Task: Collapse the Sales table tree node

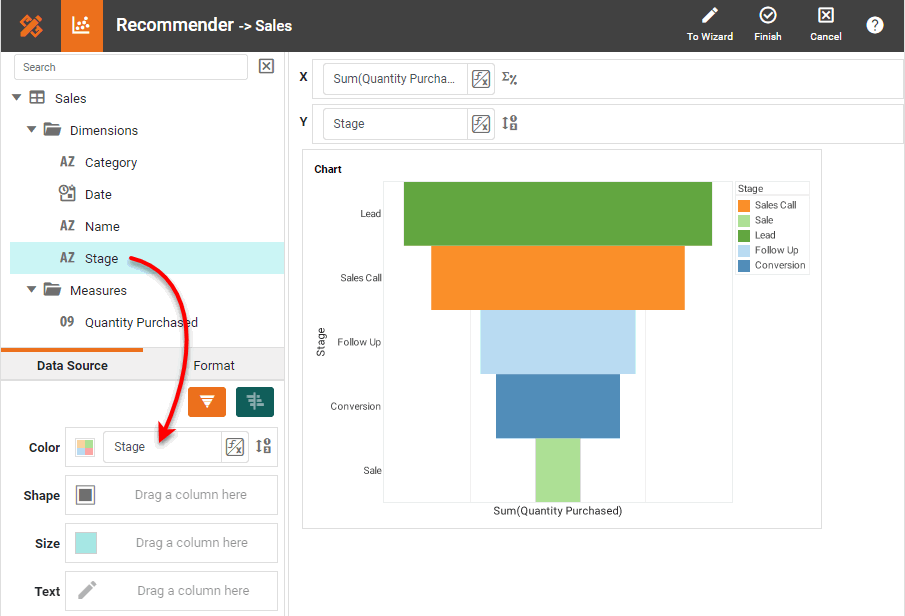Action: pyautogui.click(x=16, y=98)
